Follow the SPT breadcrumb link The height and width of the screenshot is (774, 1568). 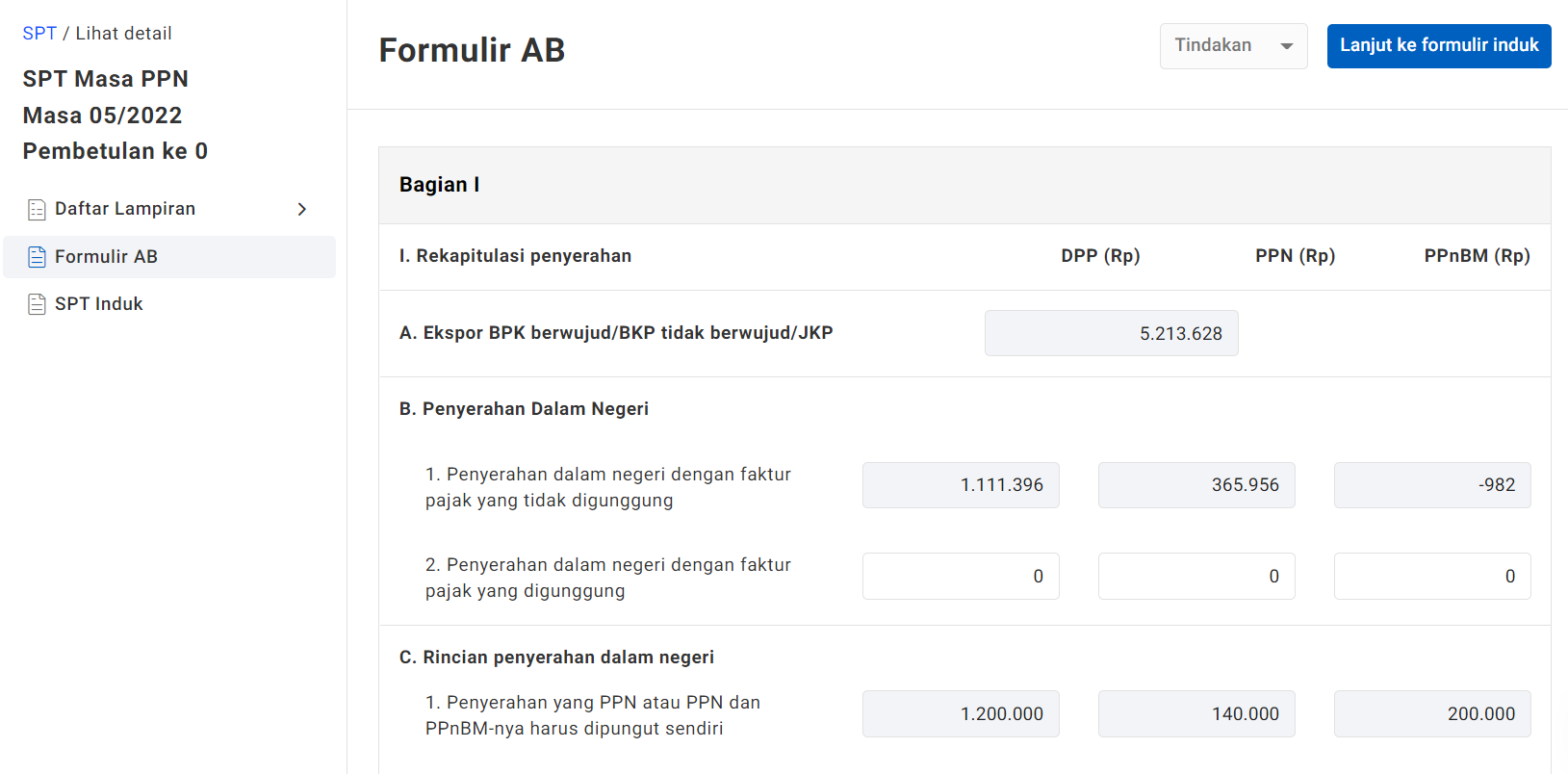click(x=39, y=34)
